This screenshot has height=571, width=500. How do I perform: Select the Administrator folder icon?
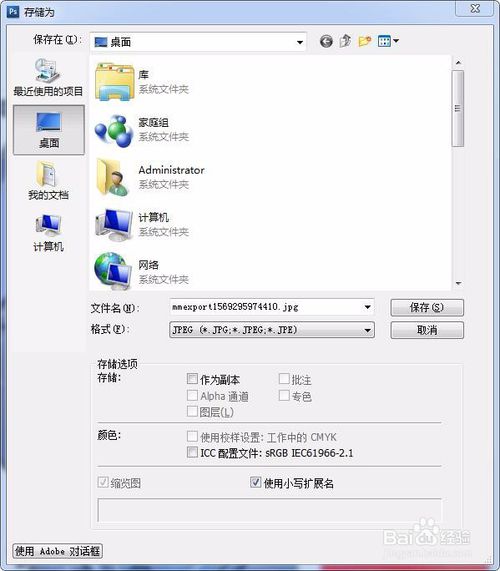pos(113,177)
